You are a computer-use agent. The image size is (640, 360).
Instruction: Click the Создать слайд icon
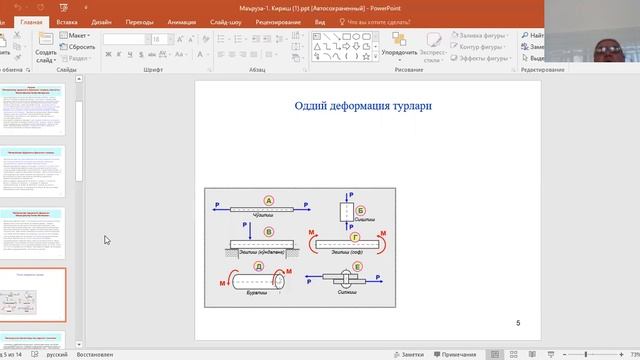(46, 40)
